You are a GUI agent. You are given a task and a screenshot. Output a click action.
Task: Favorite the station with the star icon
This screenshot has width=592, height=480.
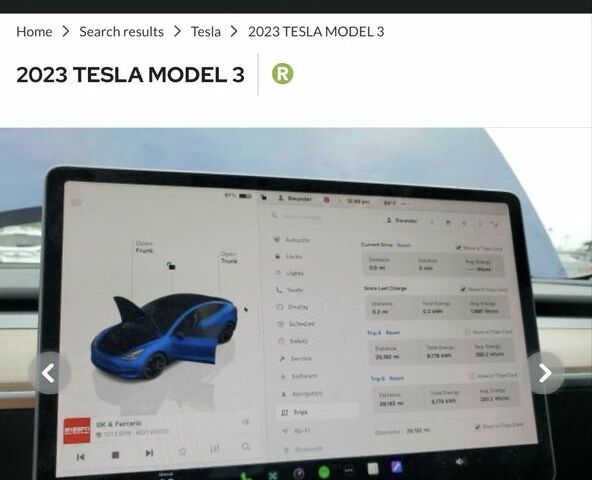(x=182, y=451)
